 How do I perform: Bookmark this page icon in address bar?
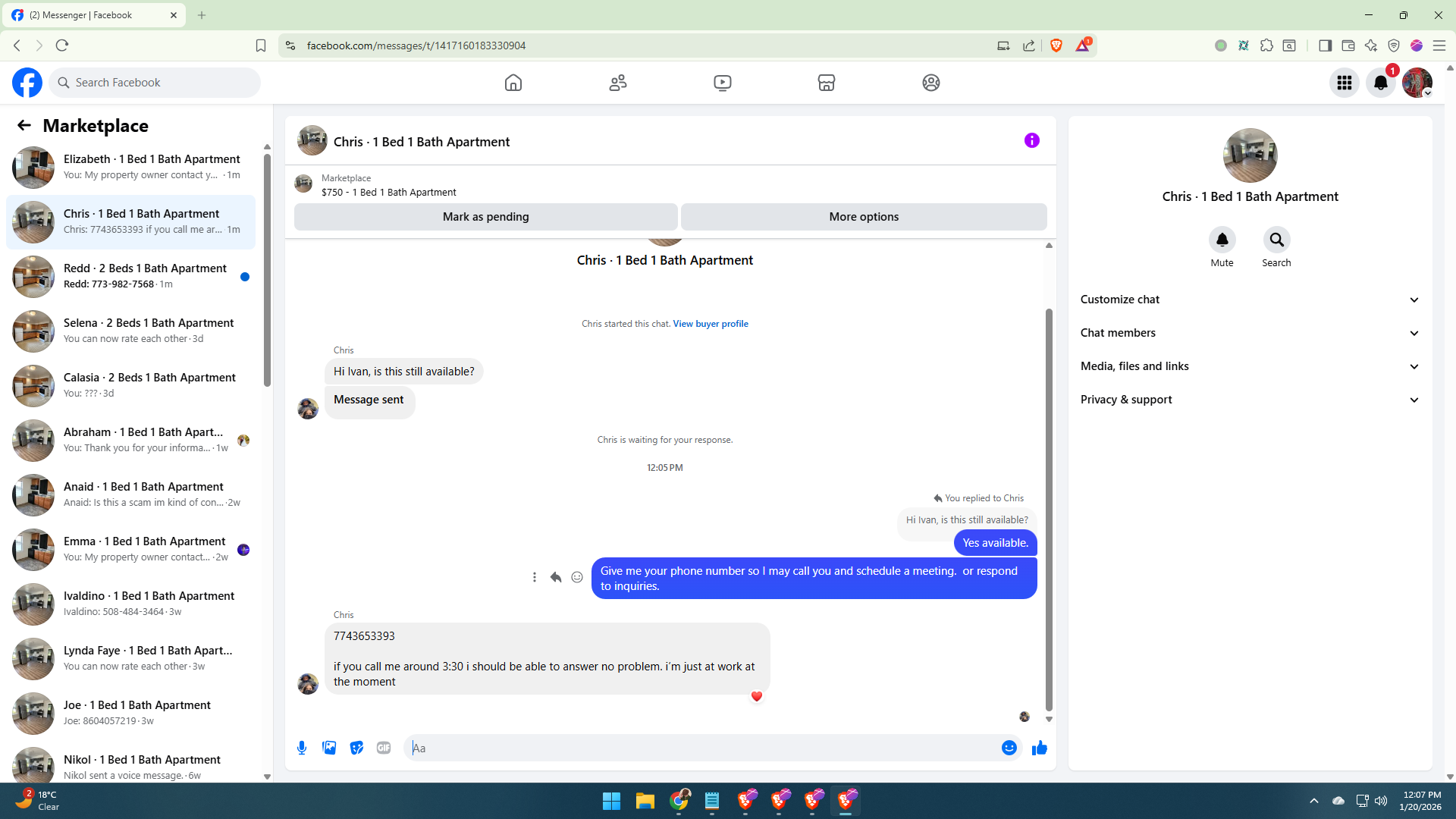click(261, 45)
